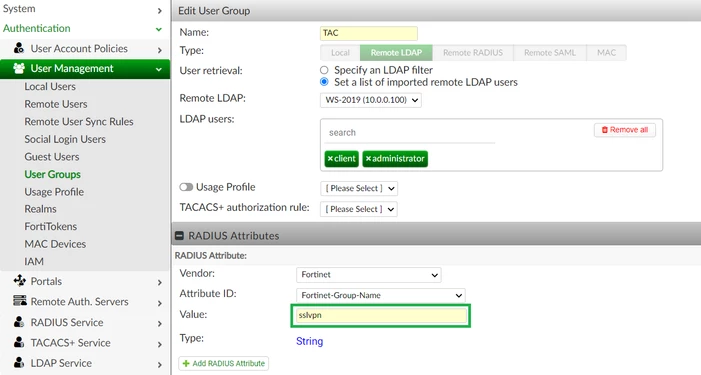Open Local Users page
701x375 pixels.
50,86
